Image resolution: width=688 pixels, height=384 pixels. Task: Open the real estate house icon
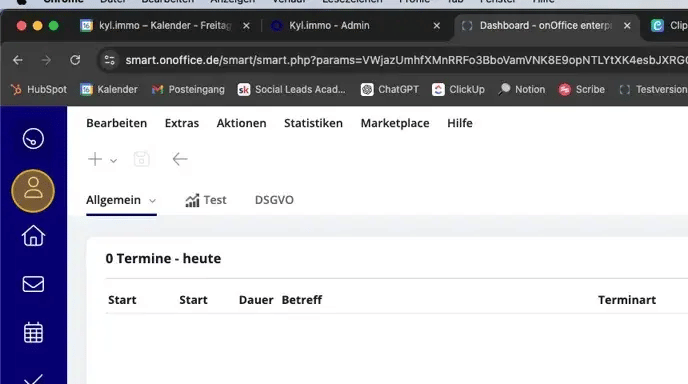33,236
